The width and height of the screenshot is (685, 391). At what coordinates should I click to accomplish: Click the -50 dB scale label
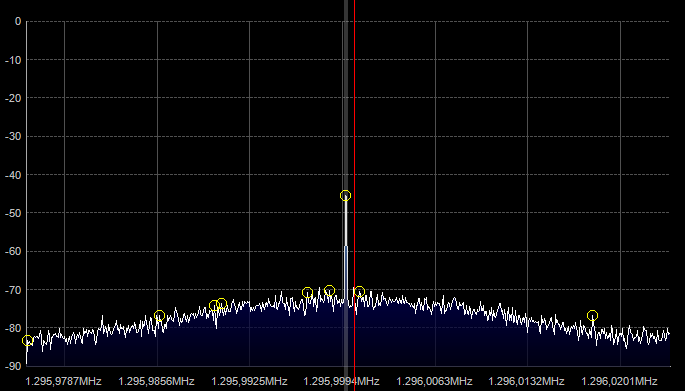tap(13, 213)
